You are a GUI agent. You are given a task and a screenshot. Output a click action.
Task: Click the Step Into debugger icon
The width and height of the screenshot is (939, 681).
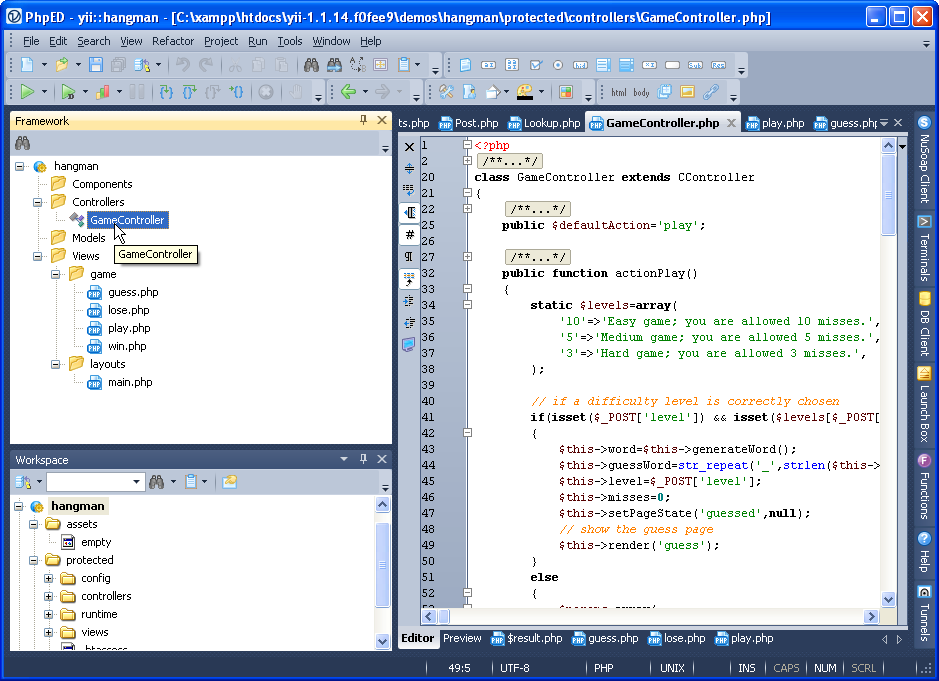[166, 92]
